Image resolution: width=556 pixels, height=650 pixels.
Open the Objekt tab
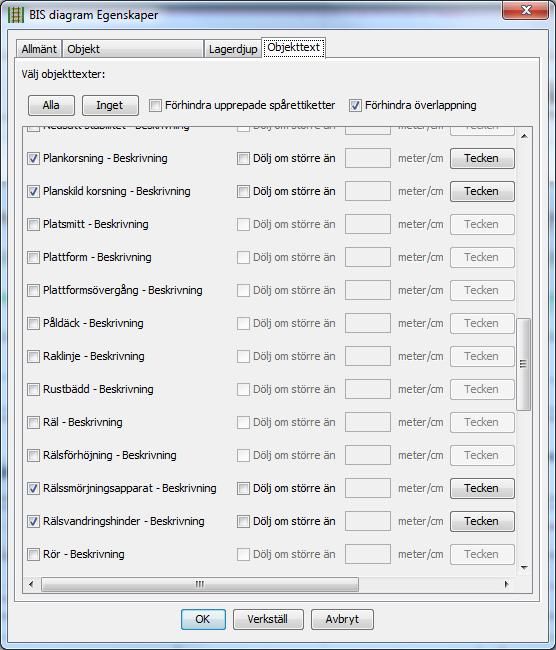click(133, 49)
